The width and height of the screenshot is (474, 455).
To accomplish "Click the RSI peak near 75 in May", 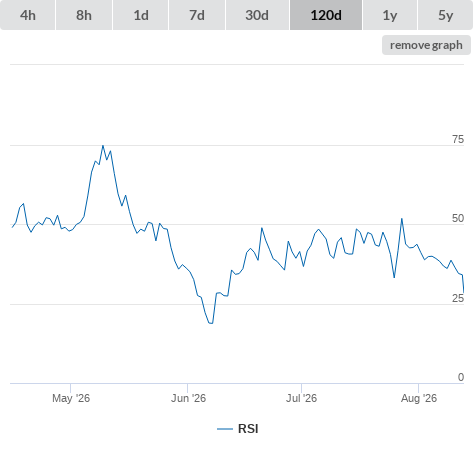I will [x=103, y=146].
